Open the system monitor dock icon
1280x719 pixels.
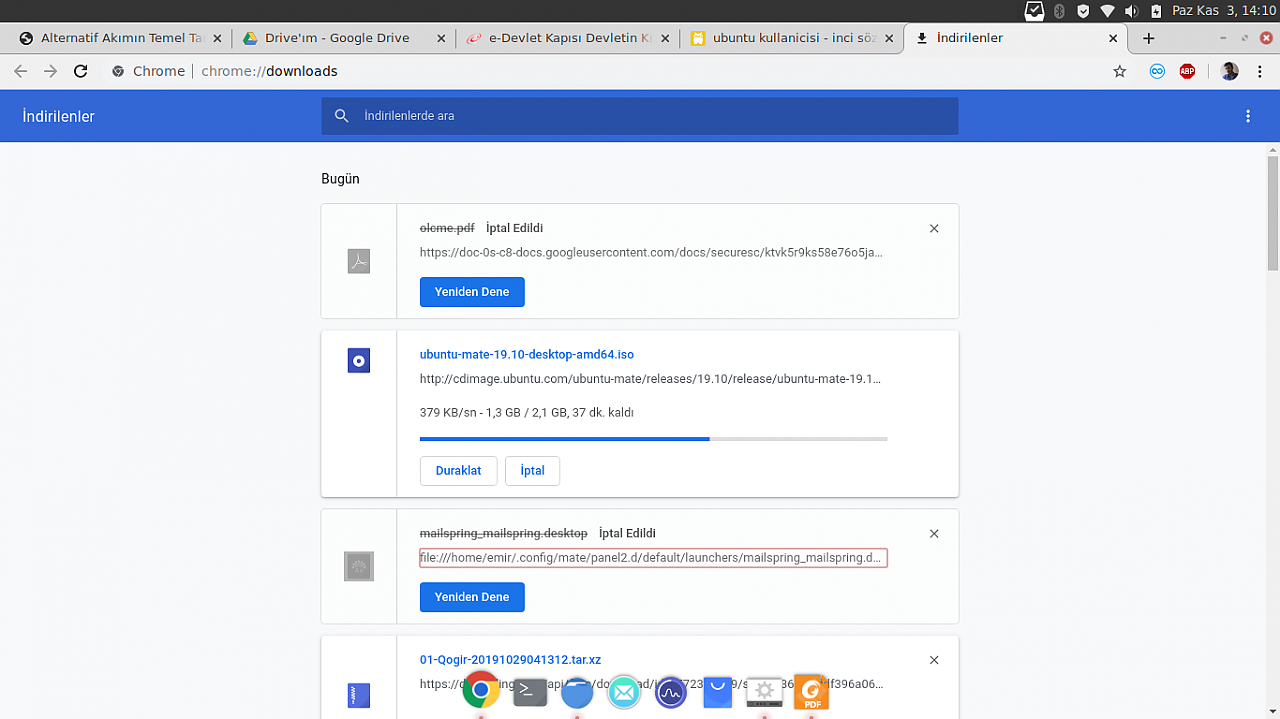[x=671, y=691]
